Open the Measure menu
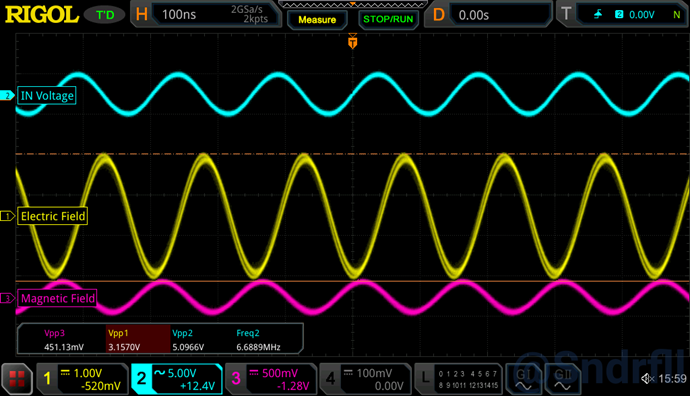This screenshot has width=690, height=396. click(317, 20)
